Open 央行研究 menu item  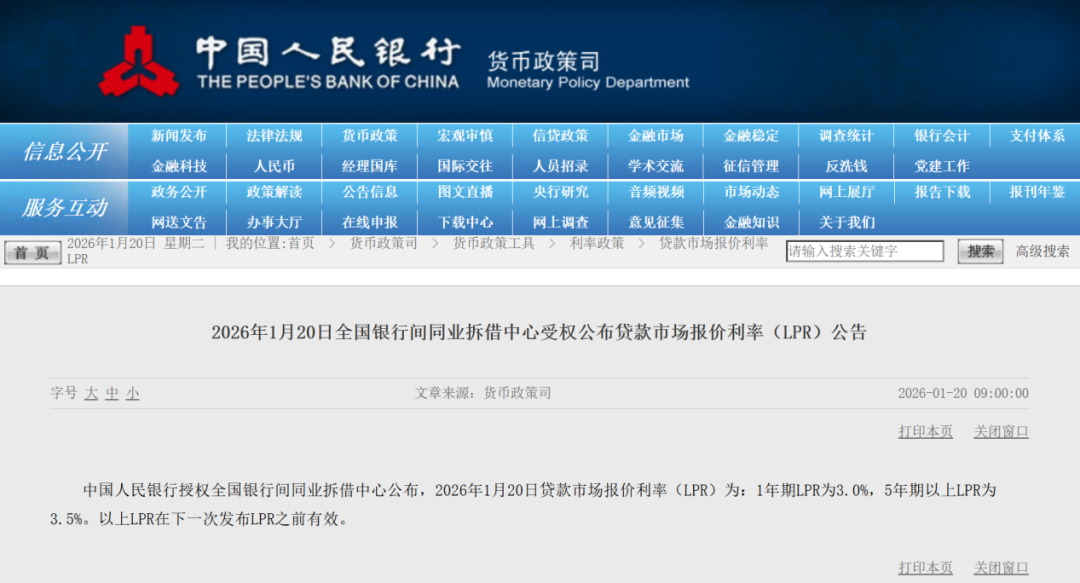[x=561, y=192]
